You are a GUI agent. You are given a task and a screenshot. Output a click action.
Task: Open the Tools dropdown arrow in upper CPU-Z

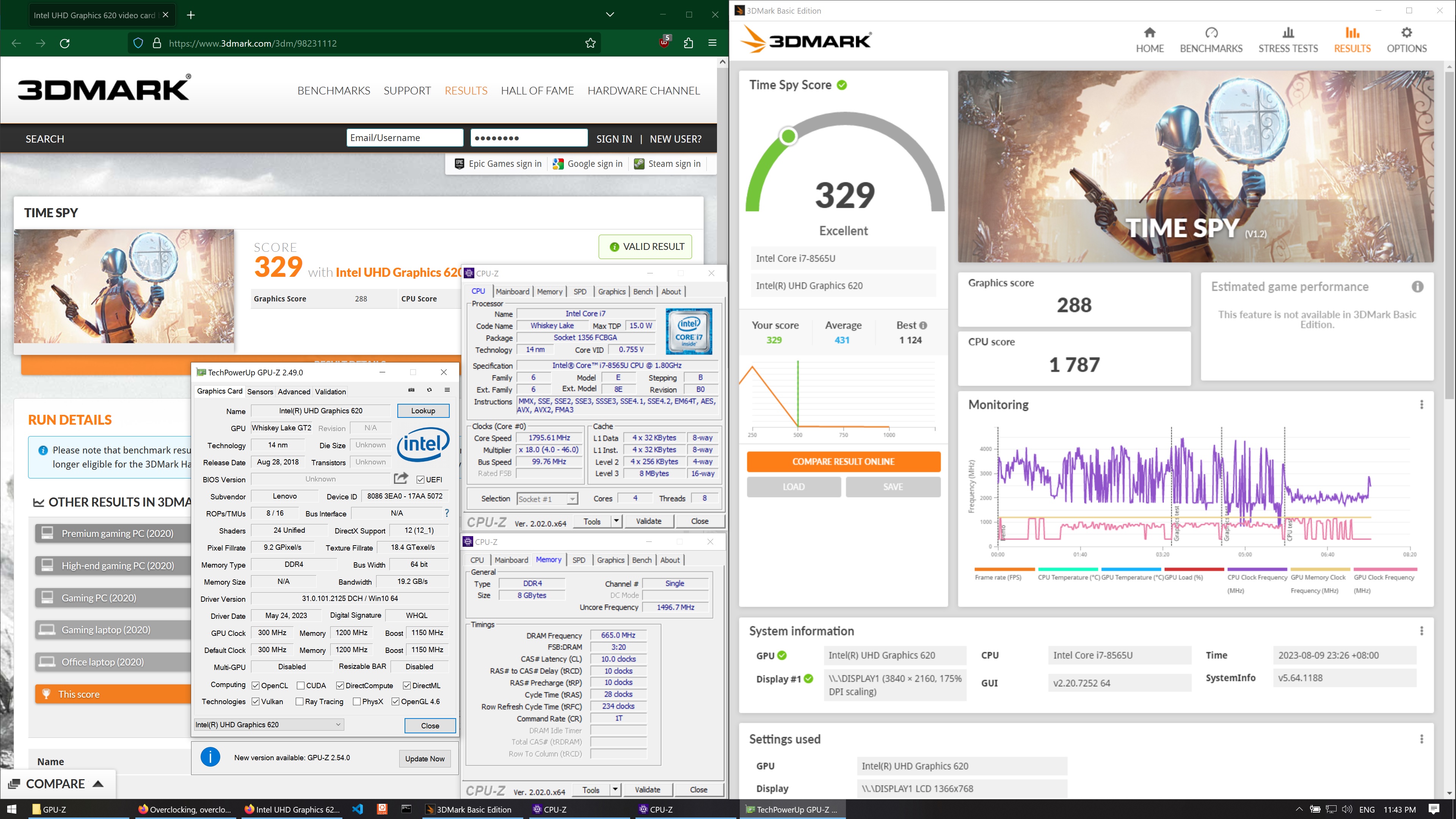[x=616, y=521]
